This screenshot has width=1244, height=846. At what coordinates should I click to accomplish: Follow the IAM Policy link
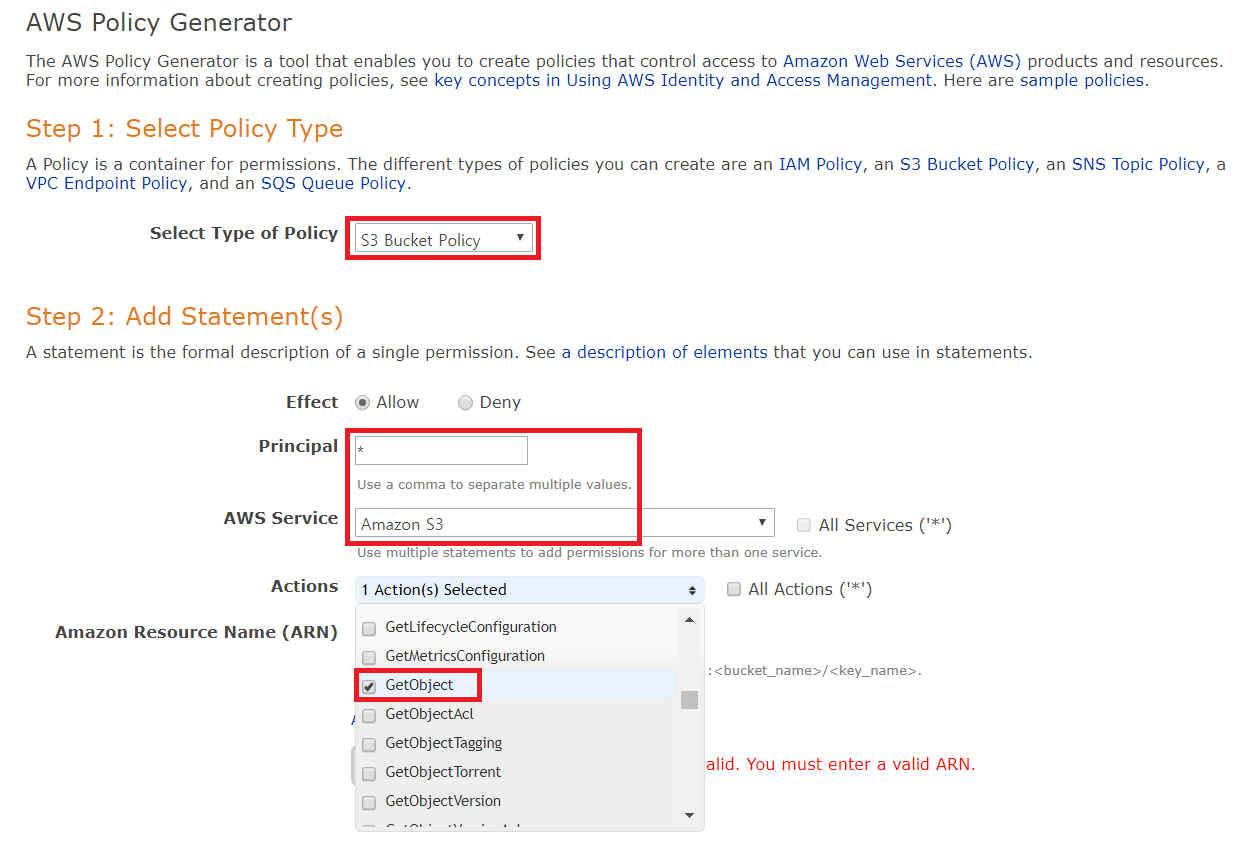click(x=820, y=164)
